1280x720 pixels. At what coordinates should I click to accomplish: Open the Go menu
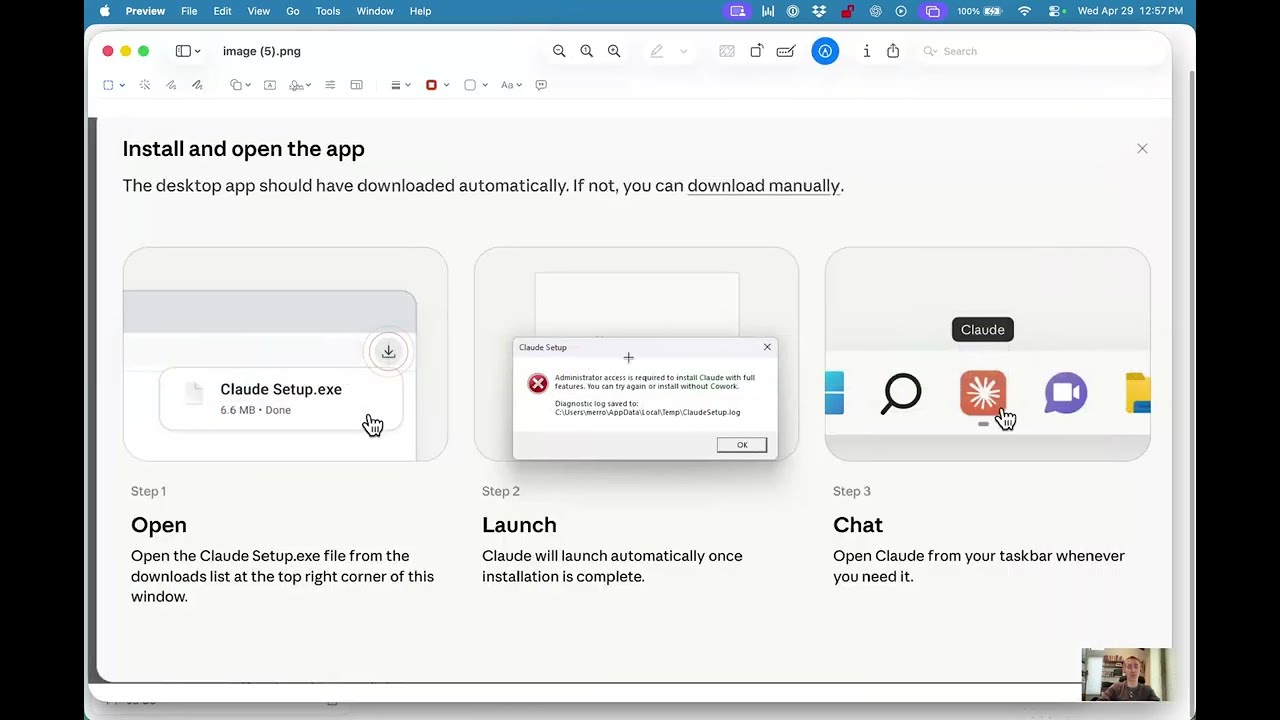(293, 11)
